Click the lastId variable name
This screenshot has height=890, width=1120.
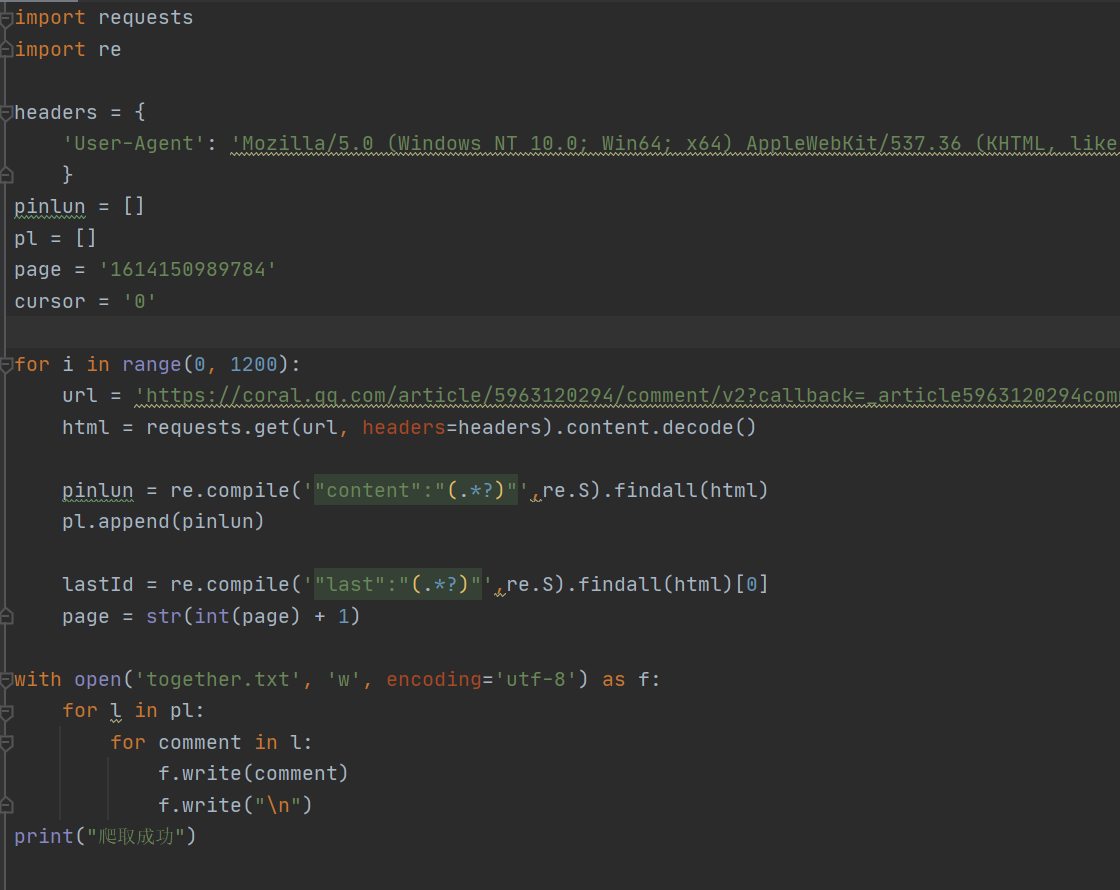[97, 585]
